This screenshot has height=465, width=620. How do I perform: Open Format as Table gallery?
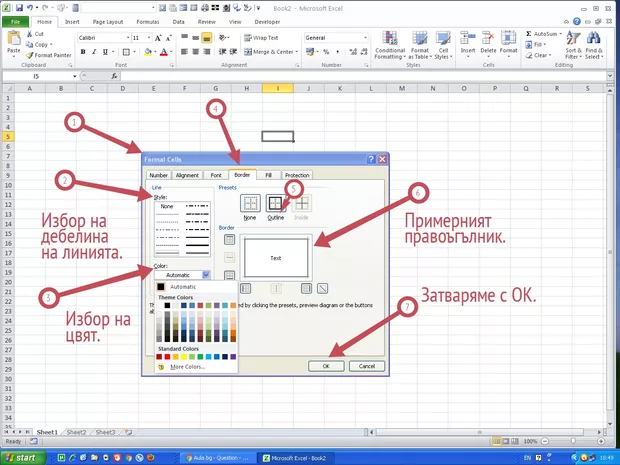pos(420,45)
